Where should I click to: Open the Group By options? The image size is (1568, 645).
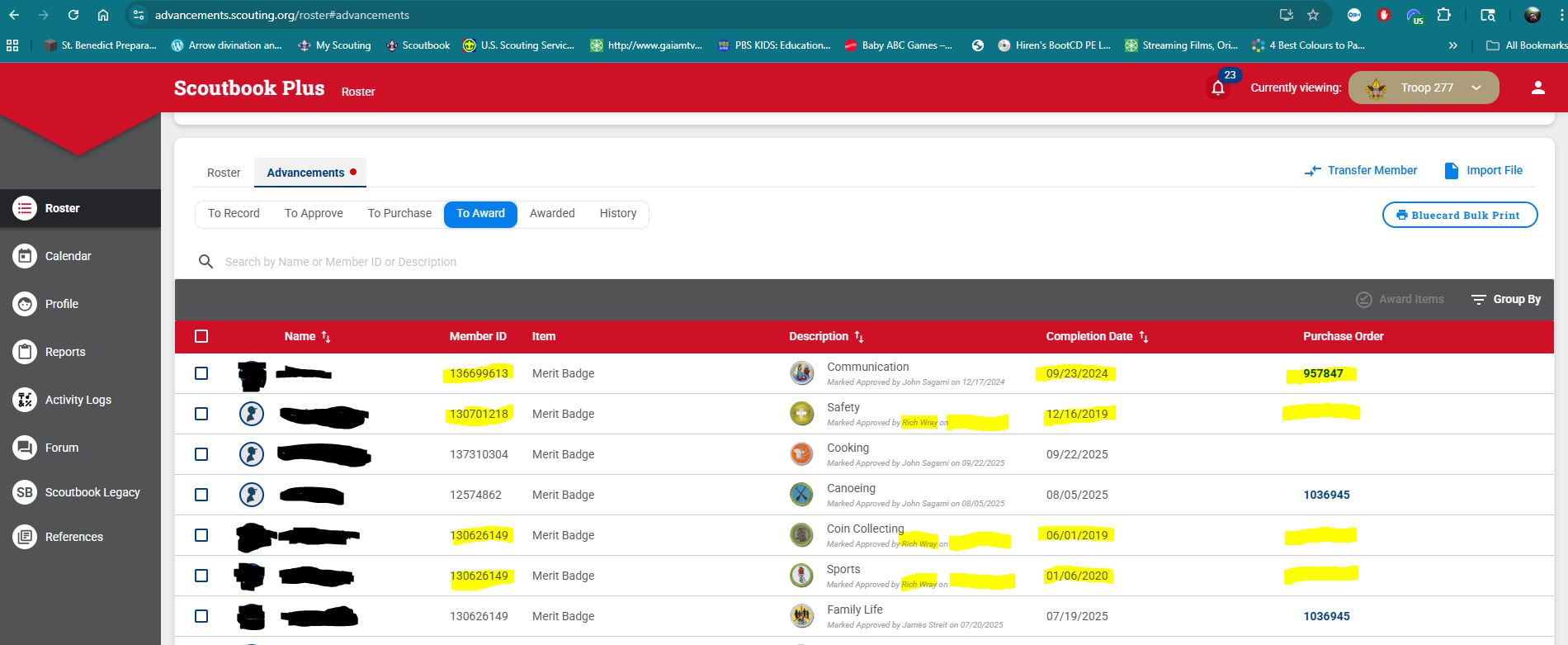click(x=1506, y=300)
